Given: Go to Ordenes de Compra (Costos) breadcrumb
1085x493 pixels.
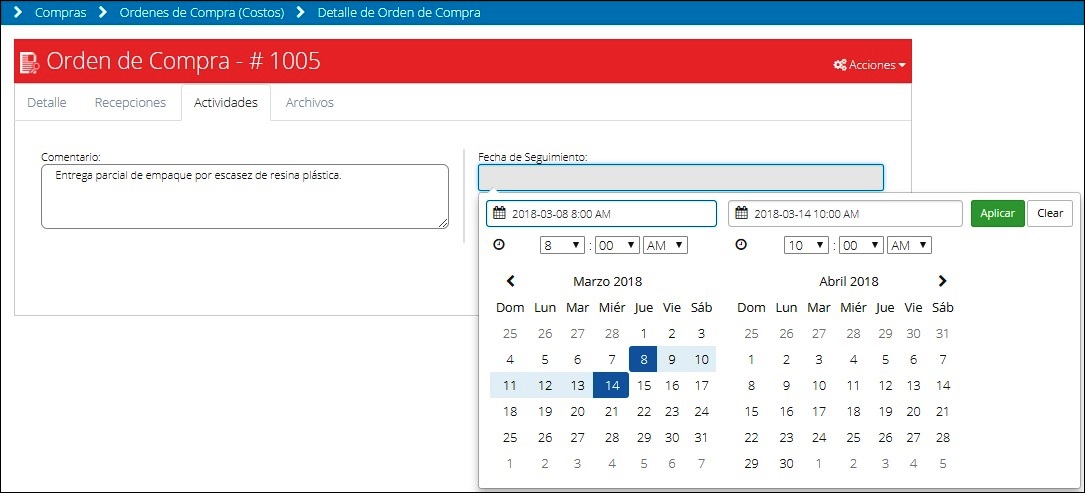Looking at the screenshot, I should (202, 12).
